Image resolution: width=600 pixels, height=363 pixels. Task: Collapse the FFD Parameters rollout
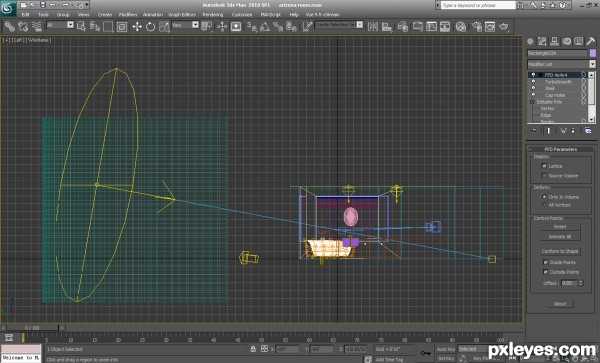pyautogui.click(x=561, y=149)
